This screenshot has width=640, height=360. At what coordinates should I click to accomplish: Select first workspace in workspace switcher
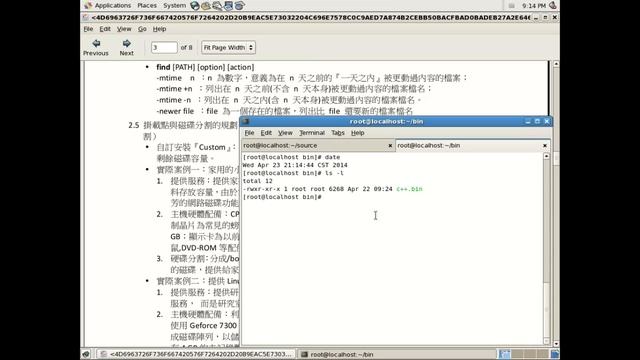pyautogui.click(x=505, y=354)
